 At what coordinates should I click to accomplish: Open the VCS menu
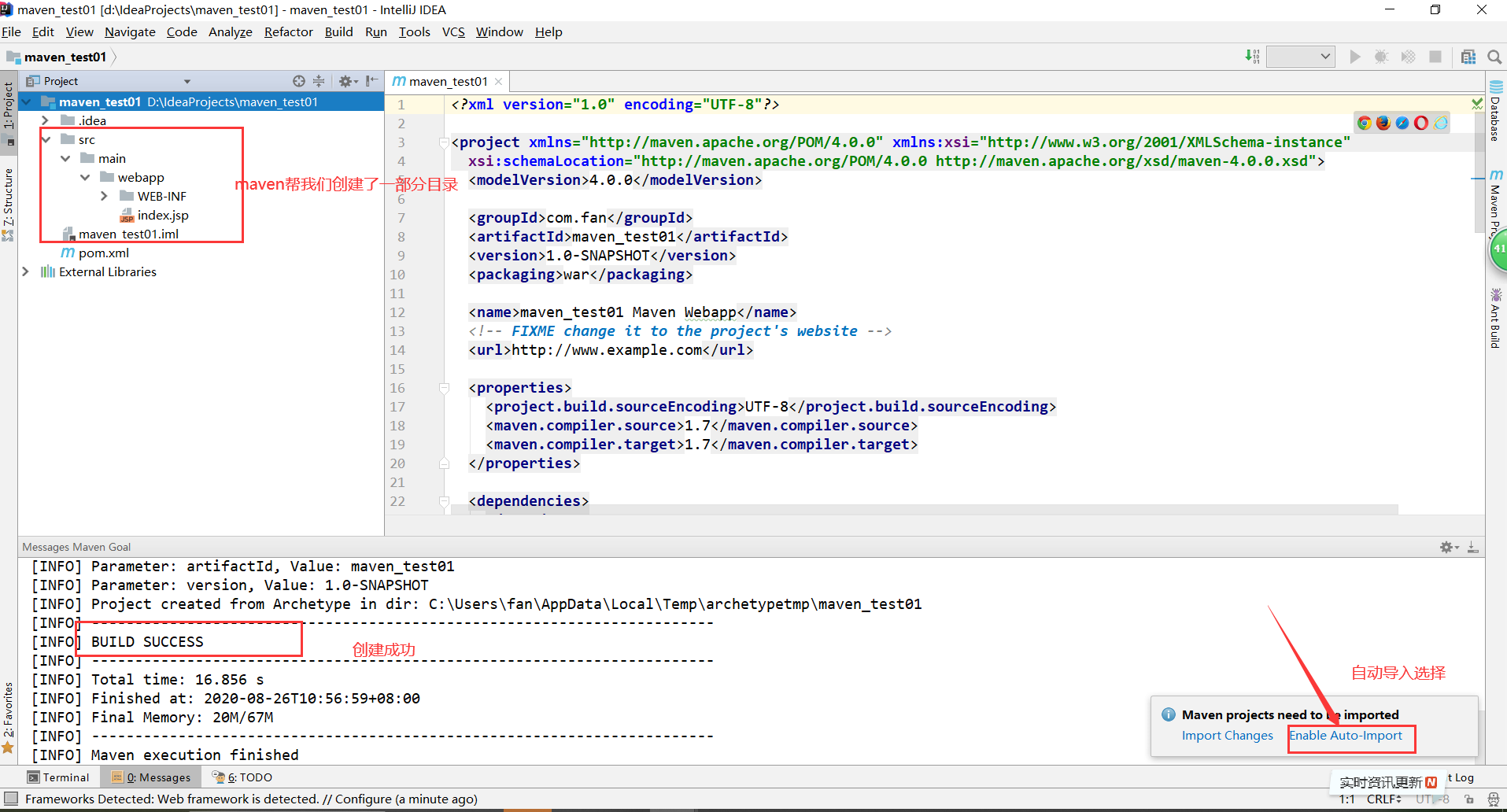[x=453, y=31]
